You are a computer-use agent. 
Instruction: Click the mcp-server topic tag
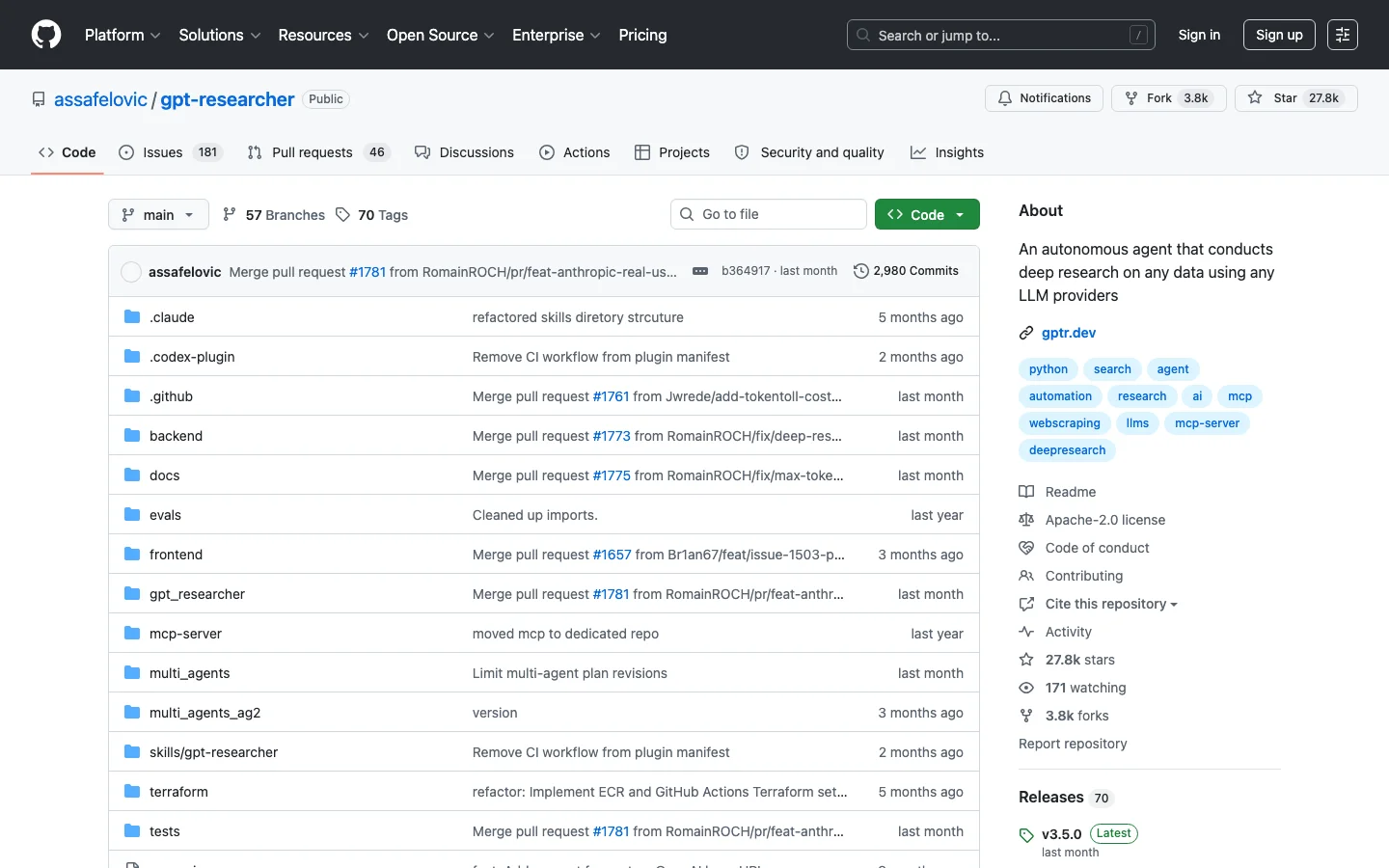click(1207, 423)
